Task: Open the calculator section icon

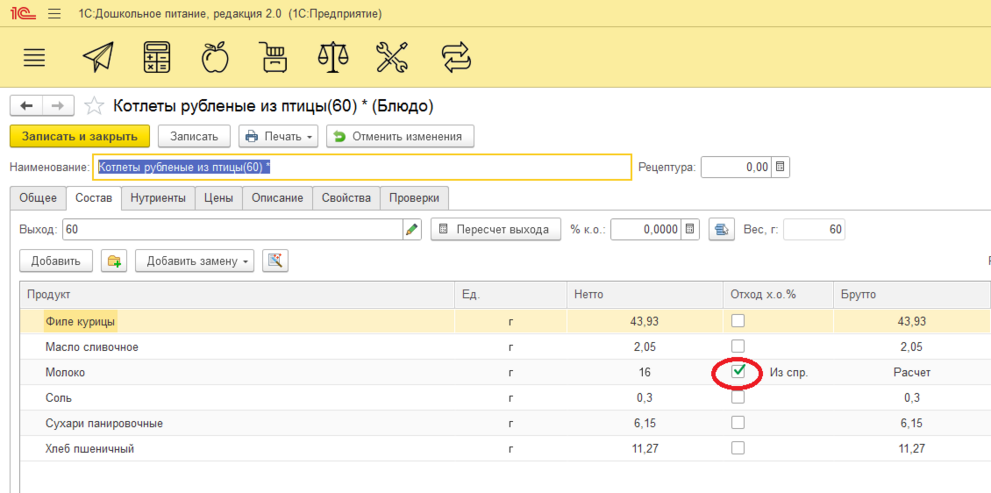Action: pos(157,57)
